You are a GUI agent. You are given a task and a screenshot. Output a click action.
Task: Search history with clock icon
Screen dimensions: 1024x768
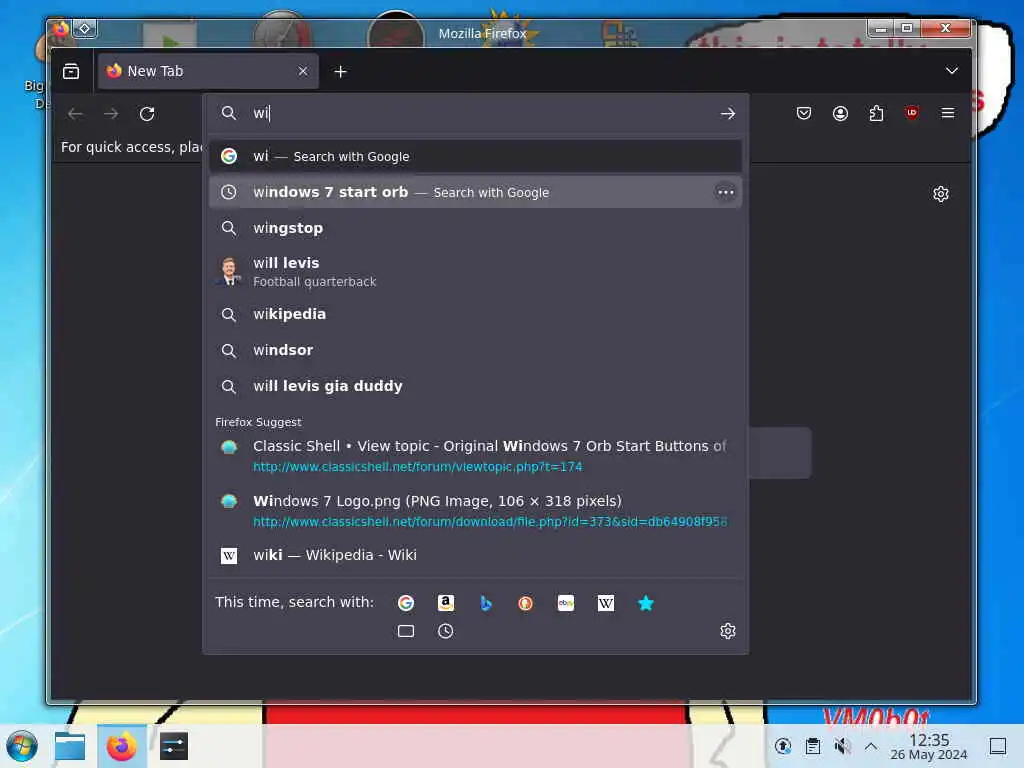tap(445, 631)
